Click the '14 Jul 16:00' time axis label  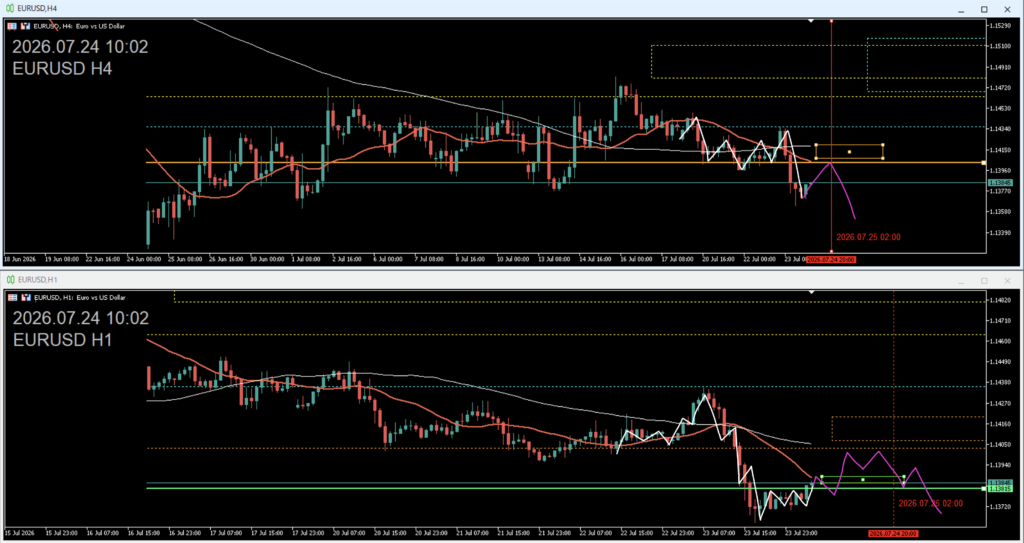tap(594, 259)
